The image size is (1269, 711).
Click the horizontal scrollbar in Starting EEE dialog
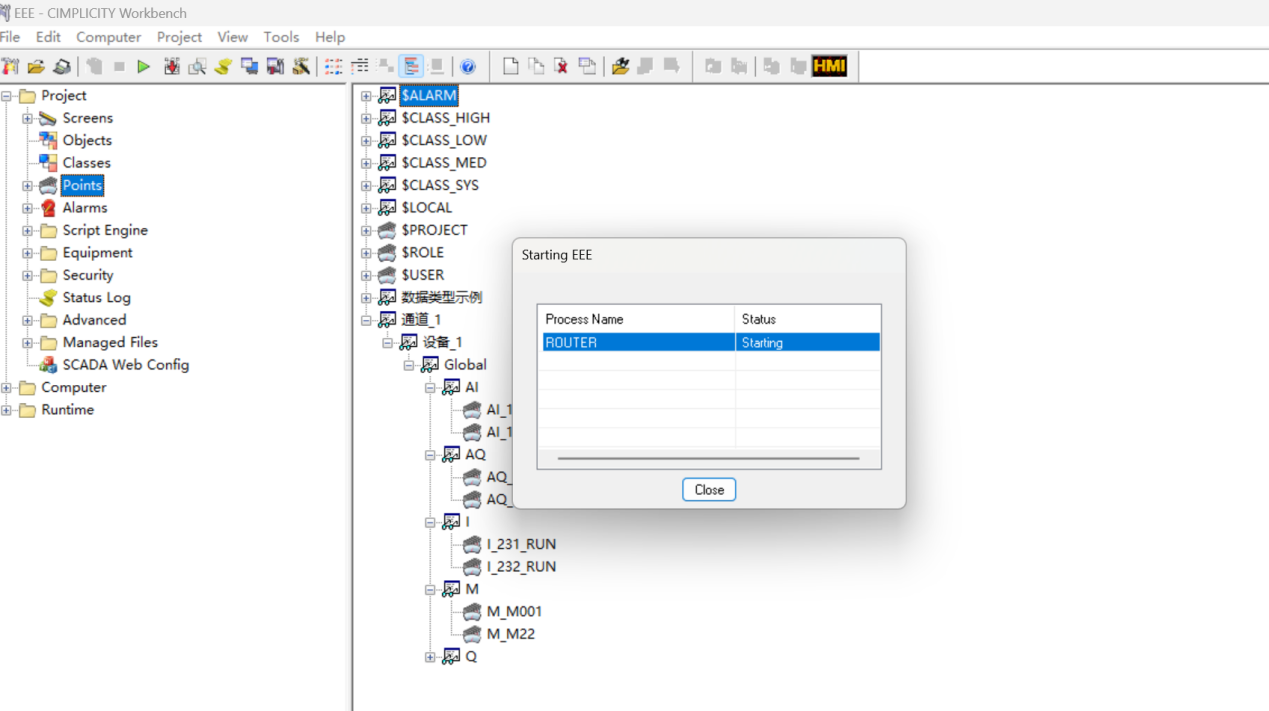tap(709, 458)
